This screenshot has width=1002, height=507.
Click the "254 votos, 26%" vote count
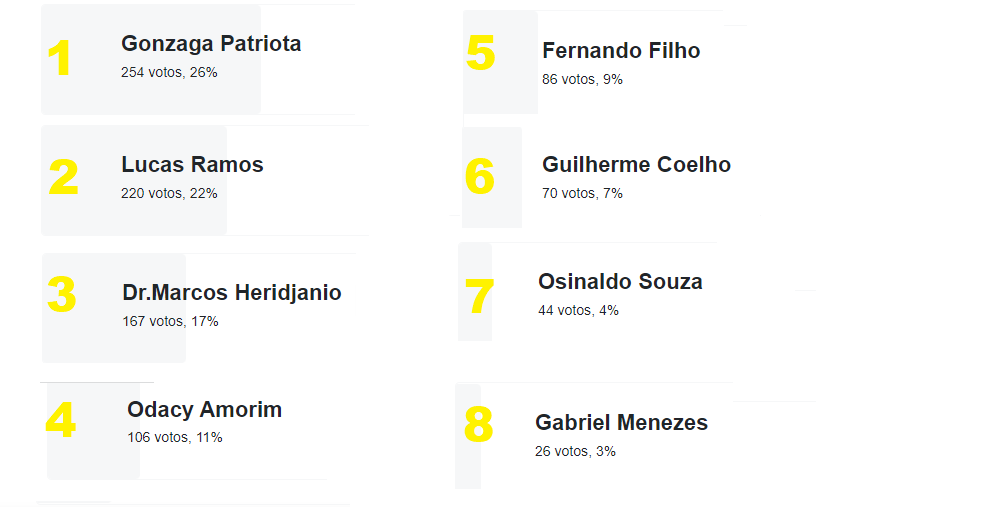169,73
